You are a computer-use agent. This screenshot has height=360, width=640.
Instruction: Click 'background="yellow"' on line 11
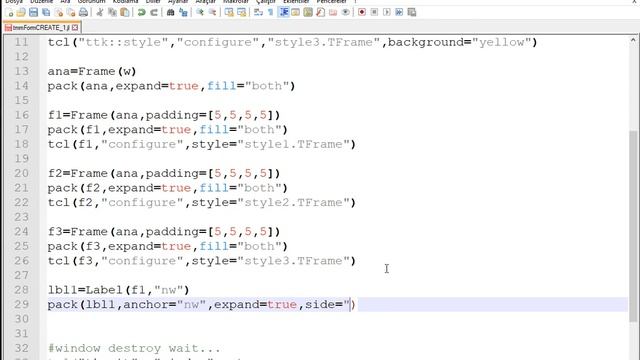pyautogui.click(x=459, y=42)
